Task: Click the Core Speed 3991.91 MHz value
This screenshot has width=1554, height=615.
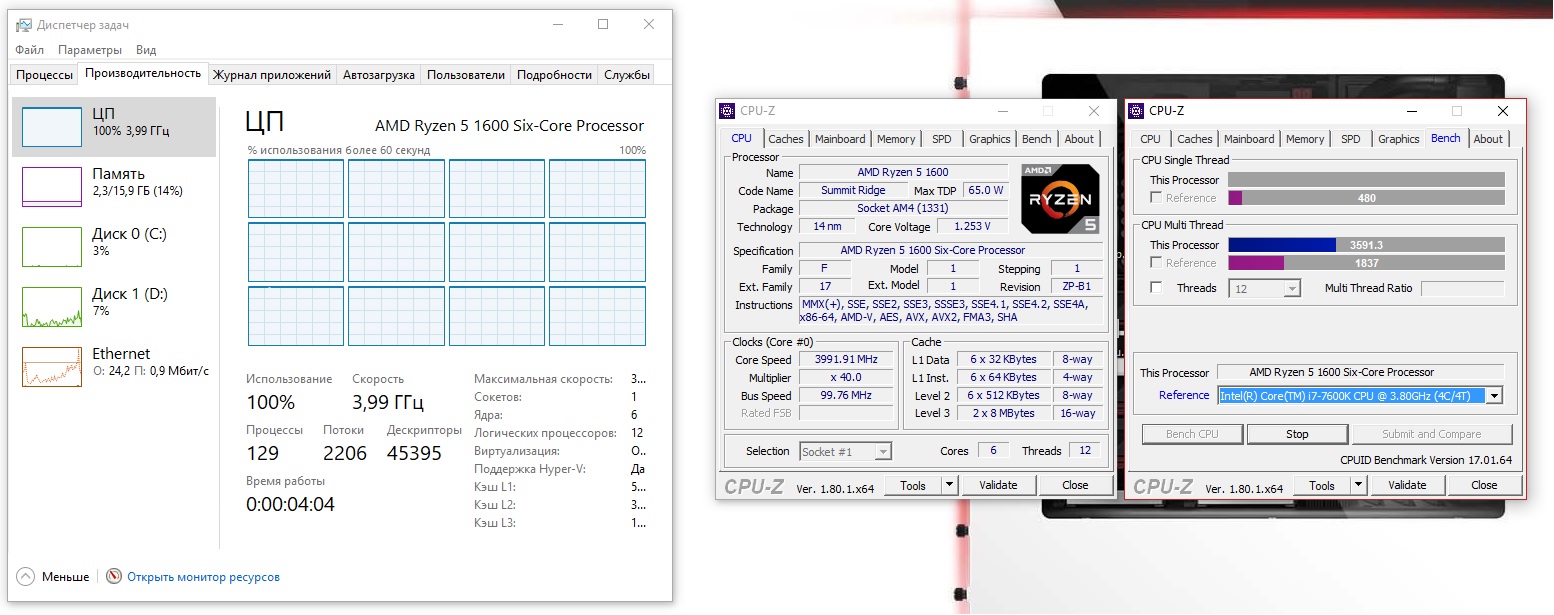Action: (847, 359)
